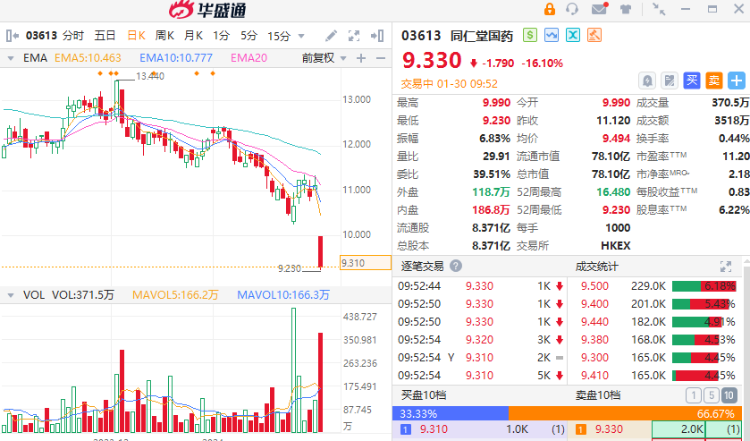Click the 卖盘10档 header
This screenshot has height=441, width=750.
click(x=597, y=395)
